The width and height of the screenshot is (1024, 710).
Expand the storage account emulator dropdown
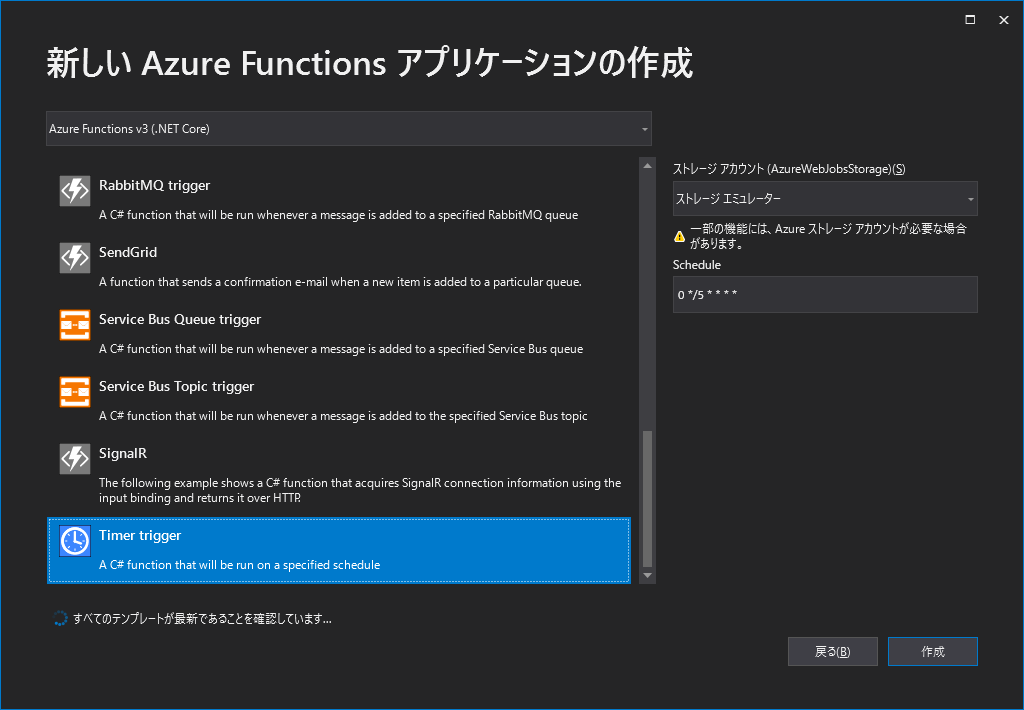coord(825,199)
